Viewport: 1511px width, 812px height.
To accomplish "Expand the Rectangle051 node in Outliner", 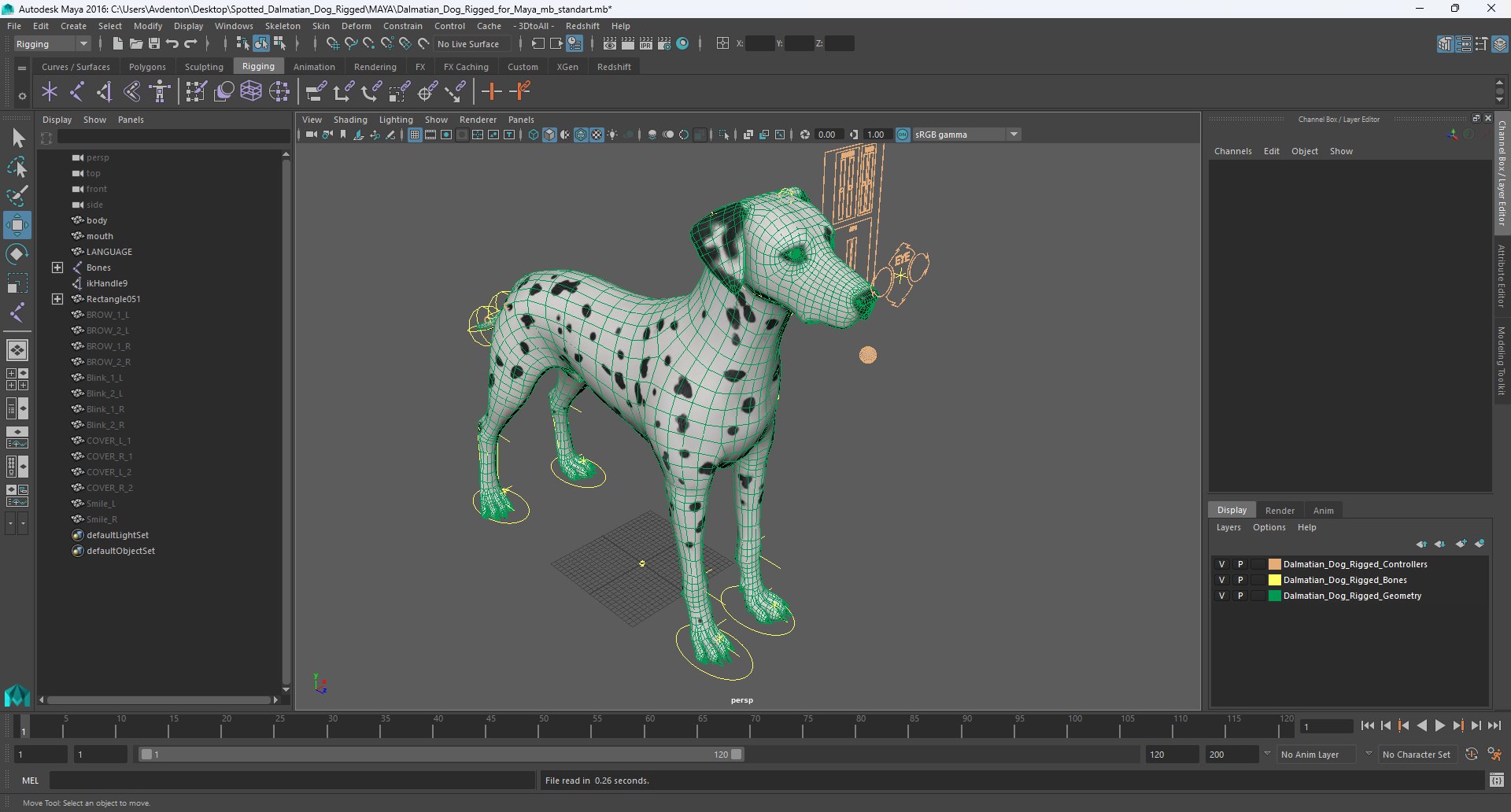I will pos(57,299).
